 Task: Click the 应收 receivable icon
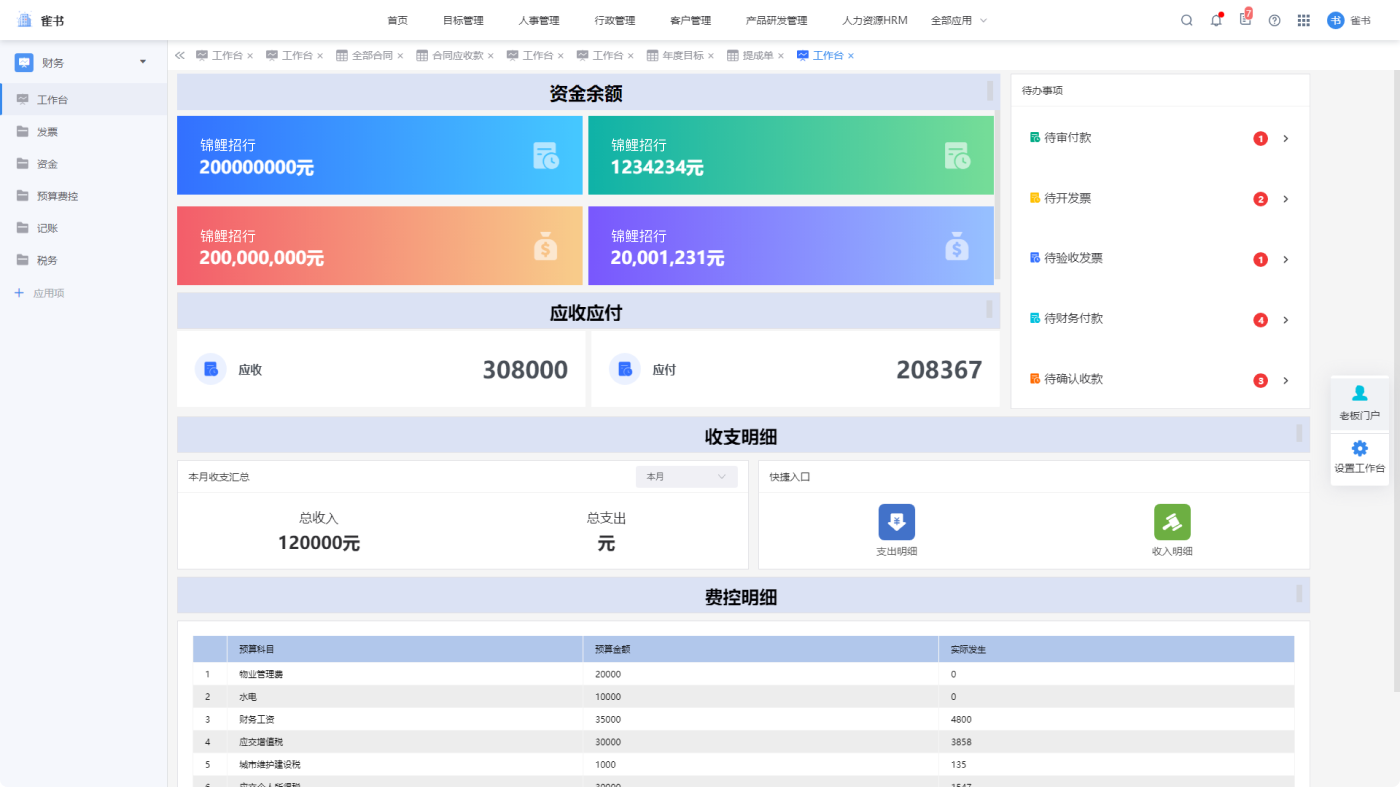(x=211, y=369)
